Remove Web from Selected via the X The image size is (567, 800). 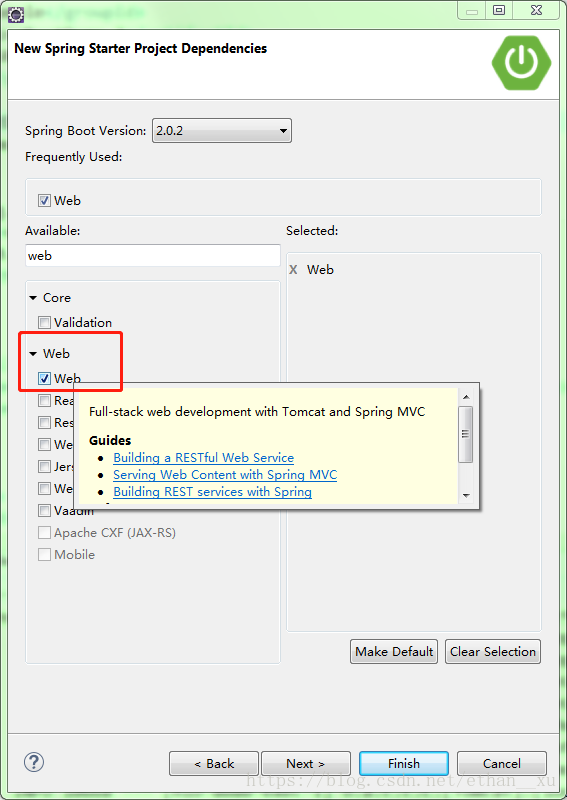(x=293, y=269)
